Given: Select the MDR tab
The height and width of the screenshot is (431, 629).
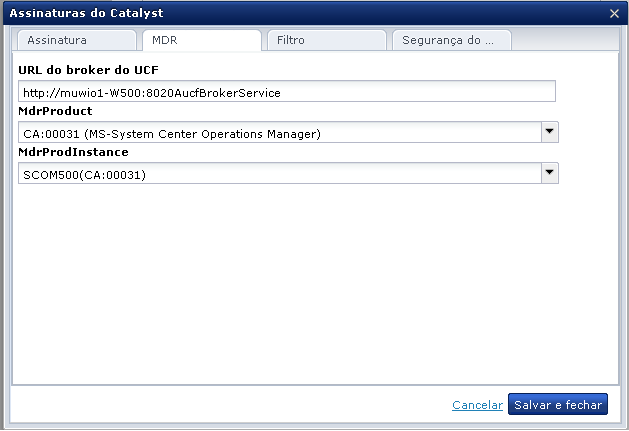Looking at the screenshot, I should (x=200, y=41).
